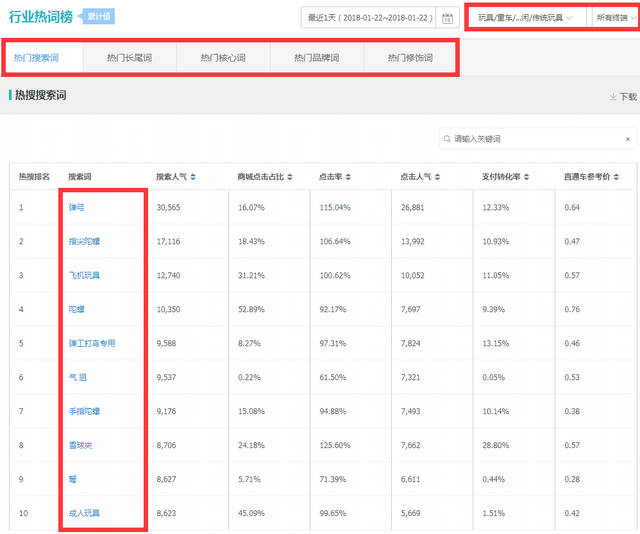Open the 雪球夹 search term link
Image resolution: width=640 pixels, height=534 pixels.
coord(80,445)
